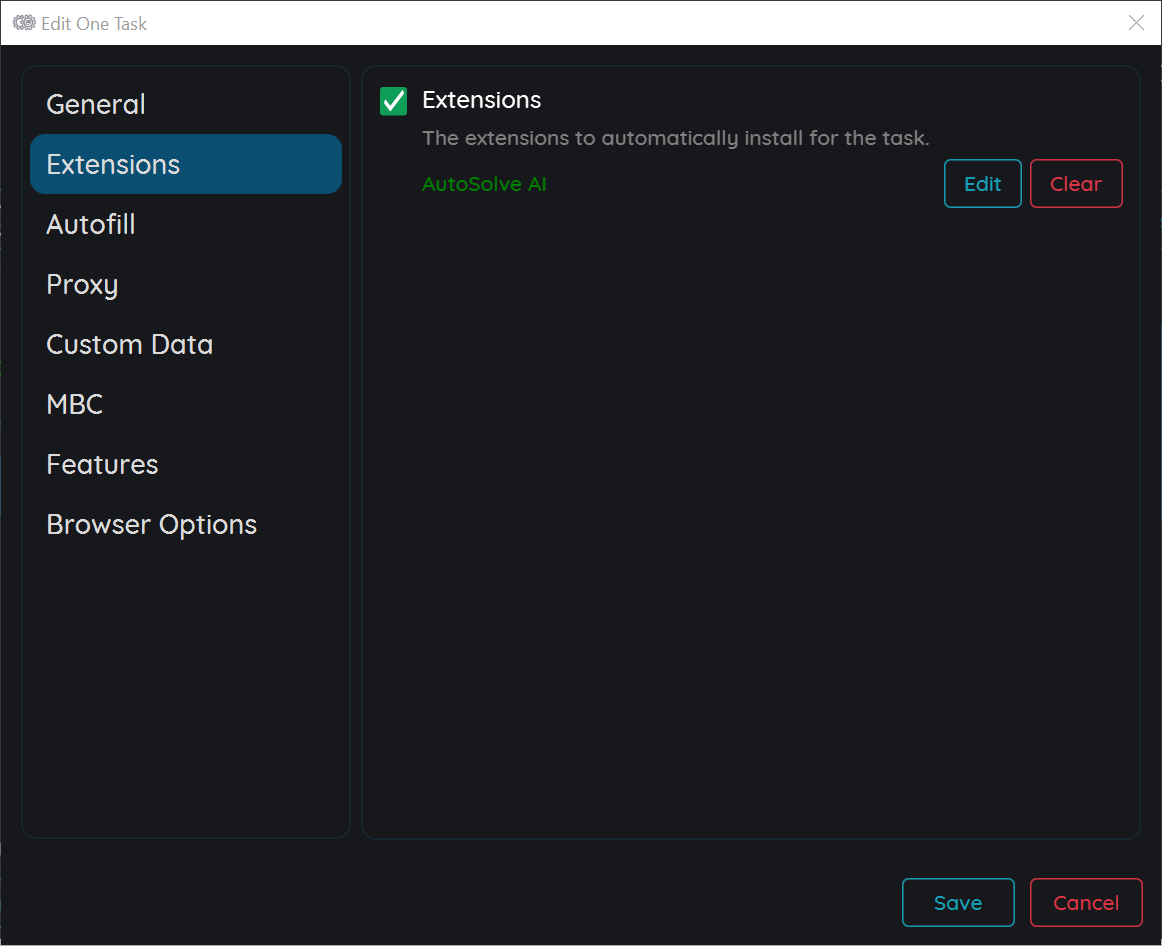Save the task changes

point(958,903)
